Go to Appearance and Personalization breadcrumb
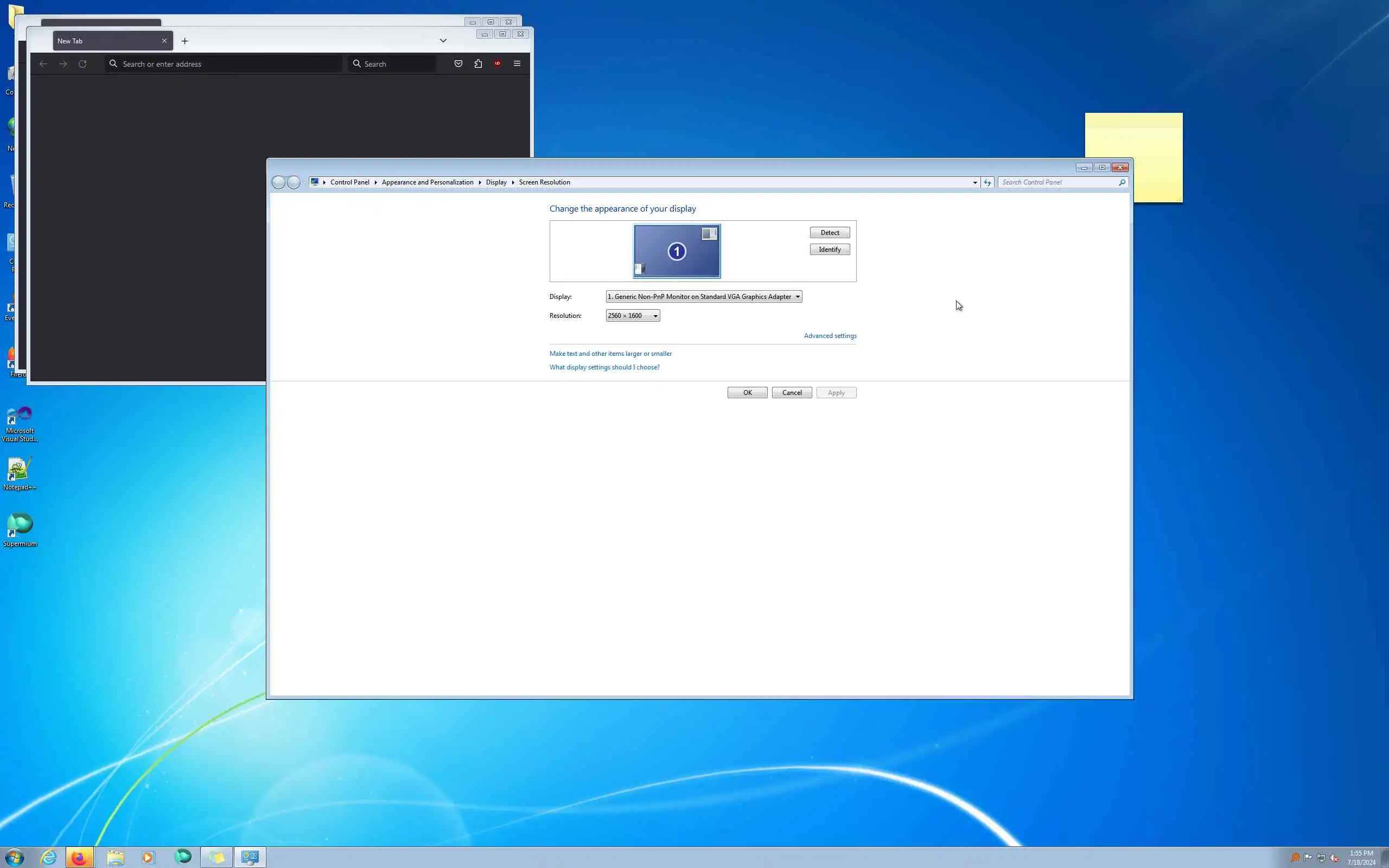The height and width of the screenshot is (868, 1389). click(x=427, y=183)
